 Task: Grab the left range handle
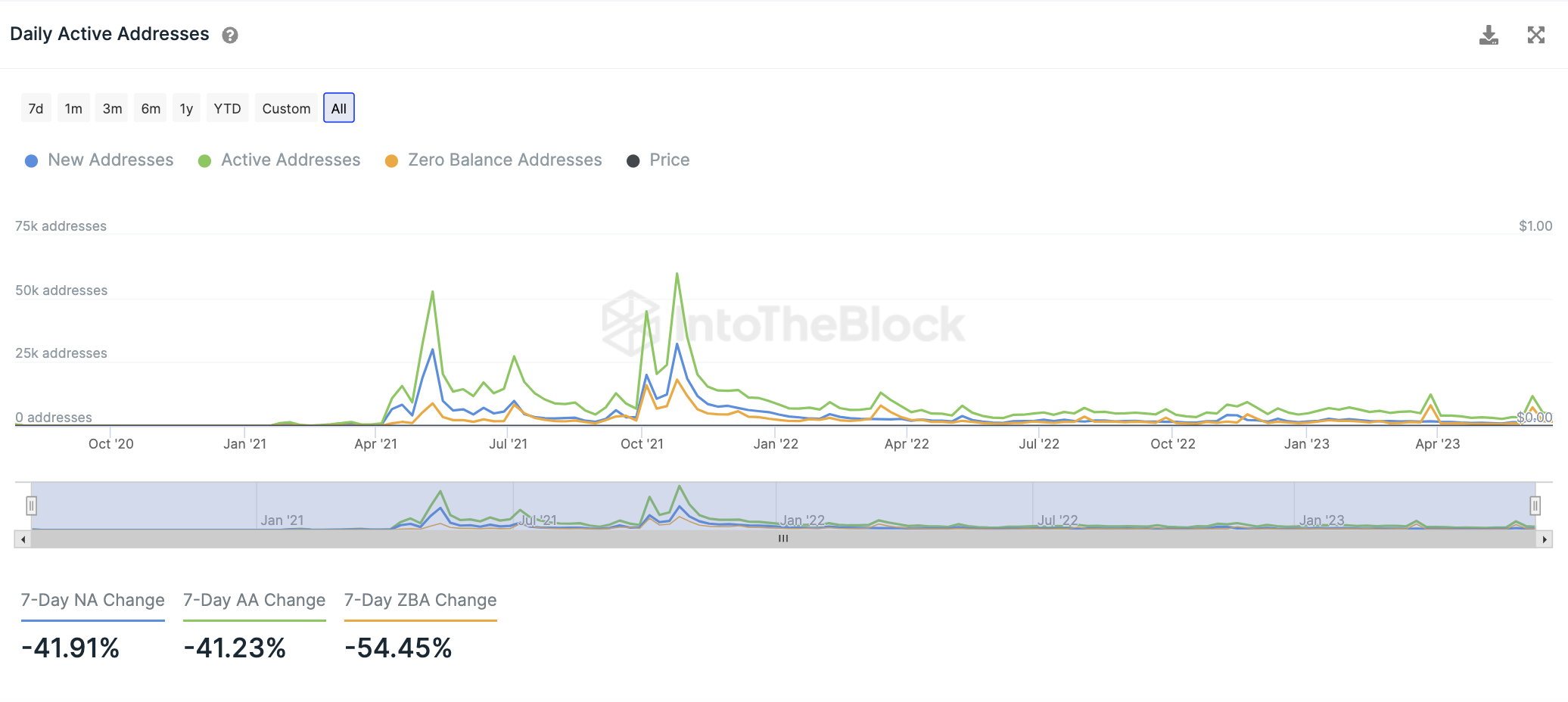tap(31, 505)
